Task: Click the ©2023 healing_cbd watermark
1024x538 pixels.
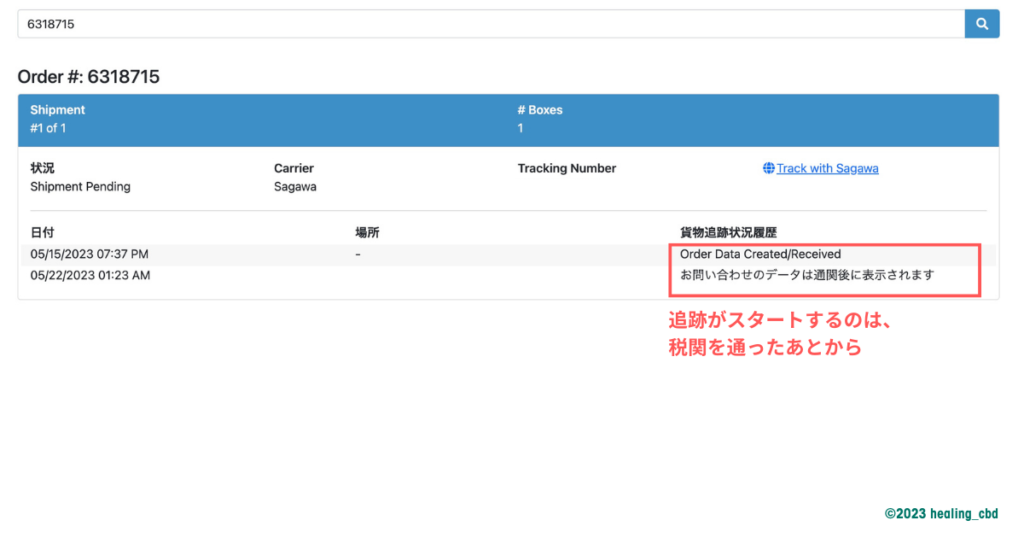Action: click(941, 513)
